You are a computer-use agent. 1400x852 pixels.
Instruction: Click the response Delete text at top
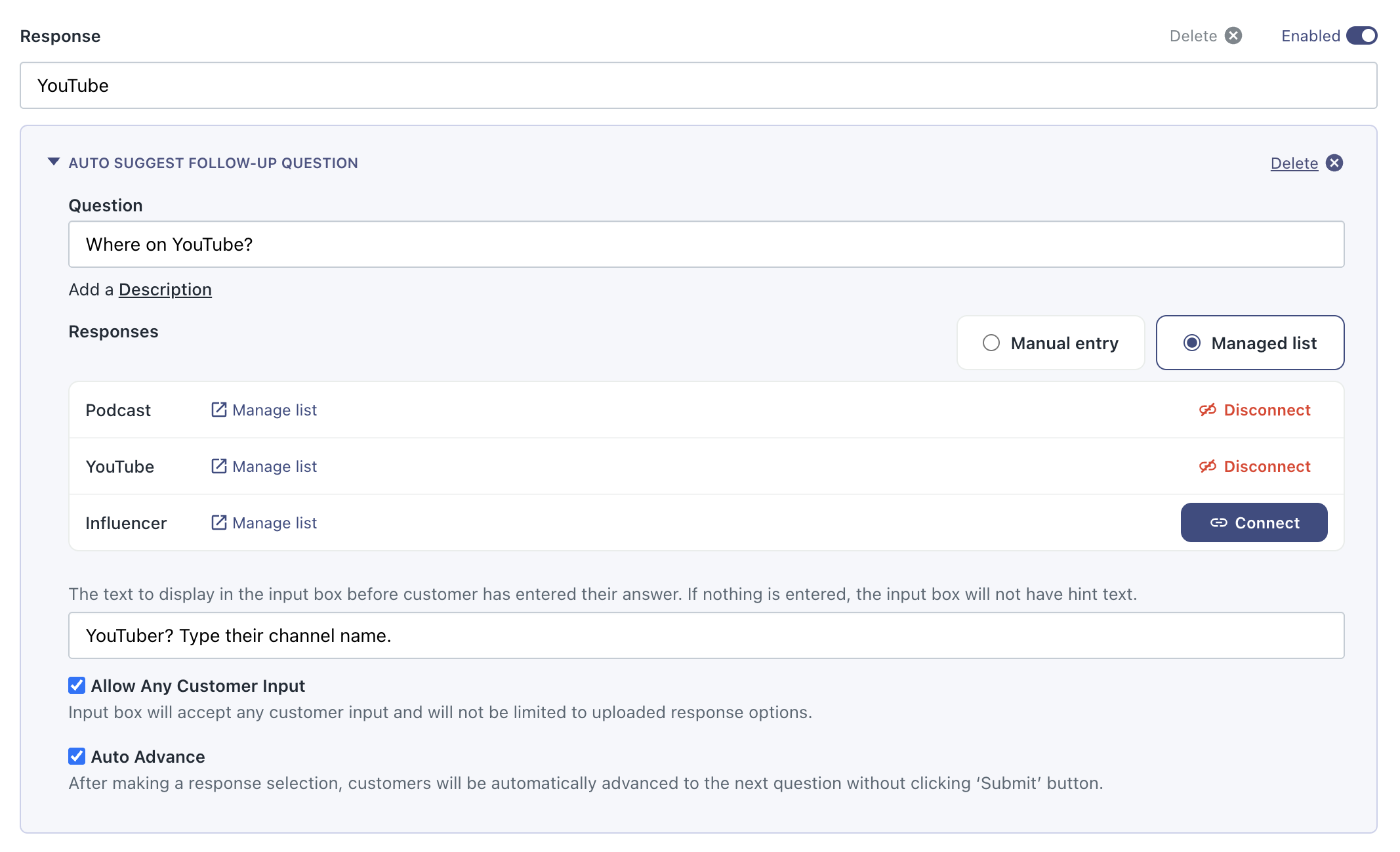click(x=1193, y=35)
